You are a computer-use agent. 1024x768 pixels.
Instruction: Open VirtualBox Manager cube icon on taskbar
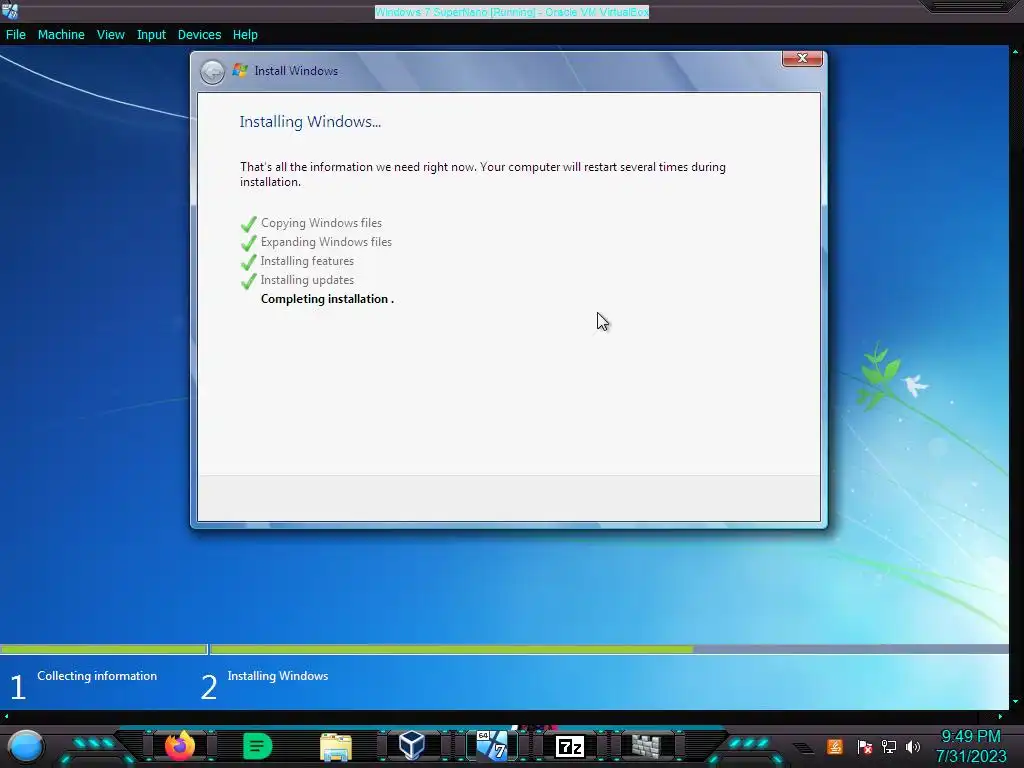pos(412,745)
